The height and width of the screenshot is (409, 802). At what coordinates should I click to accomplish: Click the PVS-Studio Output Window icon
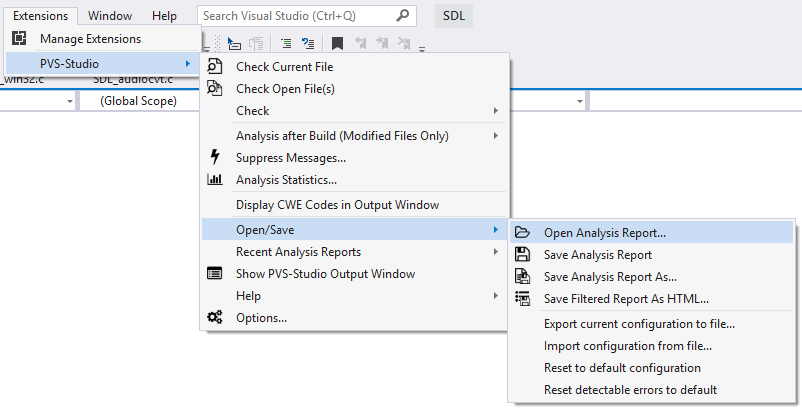215,274
